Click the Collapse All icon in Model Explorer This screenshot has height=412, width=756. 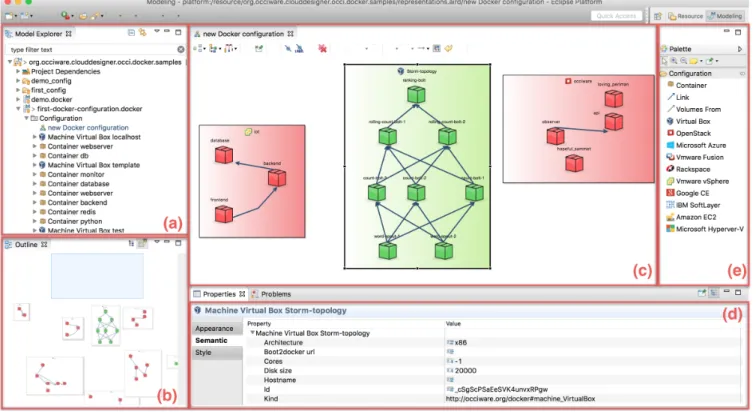(x=131, y=33)
